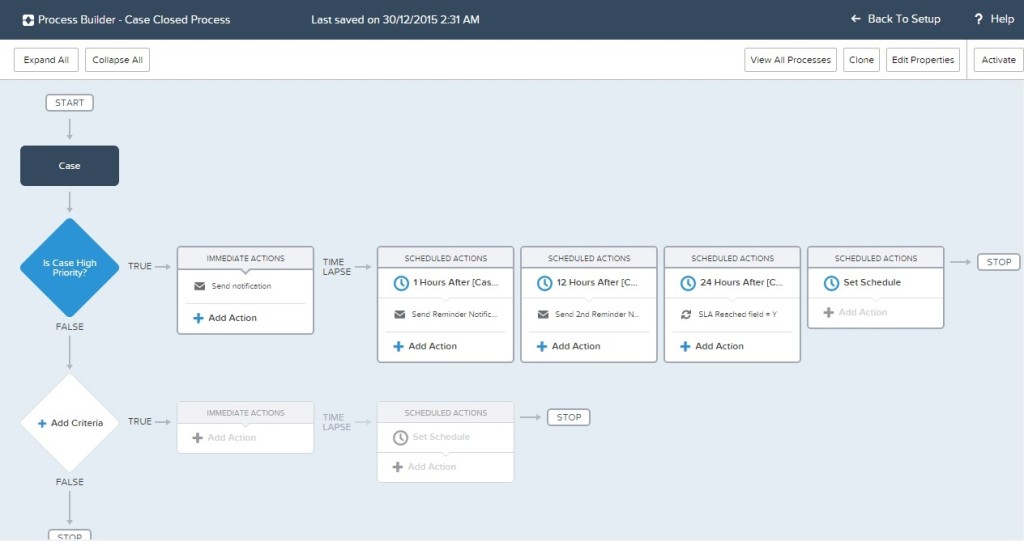Screen dimensions: 1024x541
Task: Open the Send Reminder Notific... action
Action: pos(445,314)
